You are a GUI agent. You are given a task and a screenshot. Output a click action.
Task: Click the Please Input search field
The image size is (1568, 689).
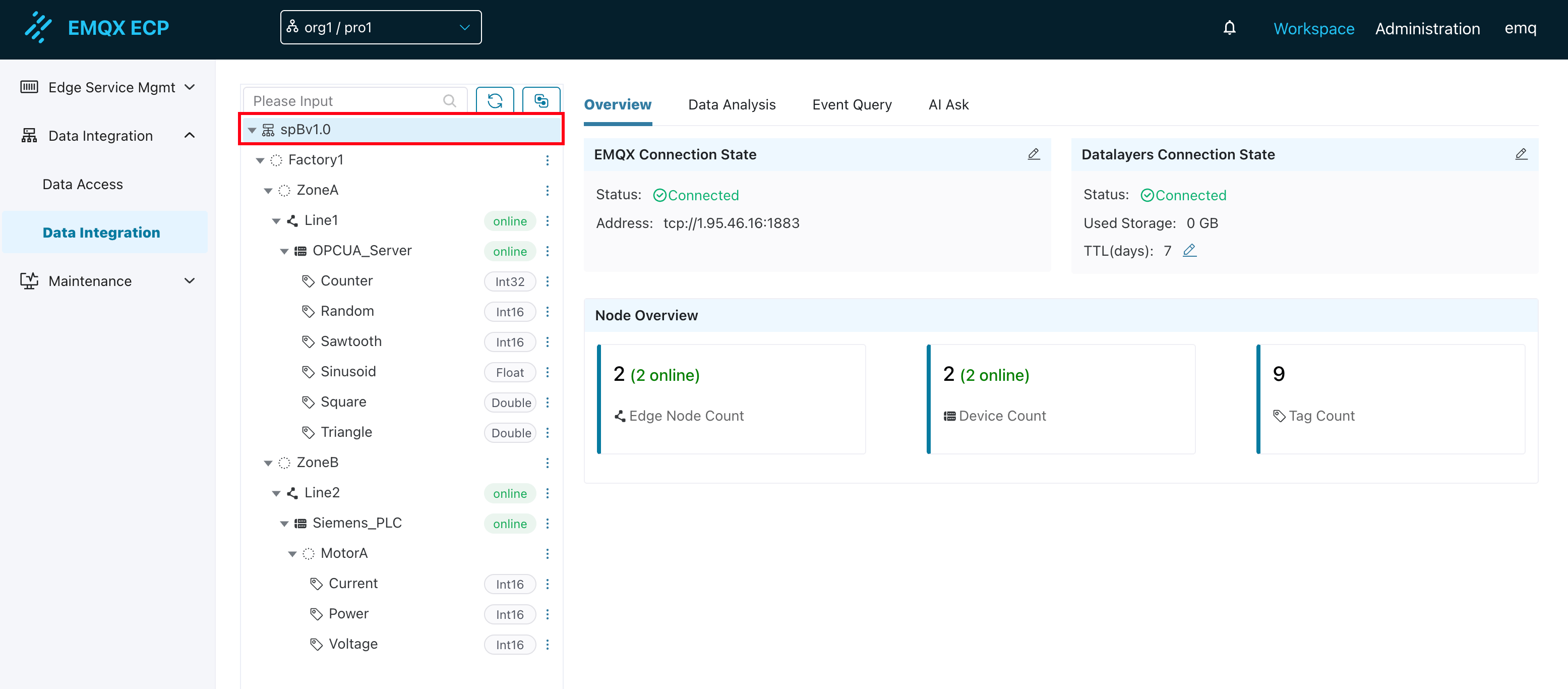pos(346,100)
